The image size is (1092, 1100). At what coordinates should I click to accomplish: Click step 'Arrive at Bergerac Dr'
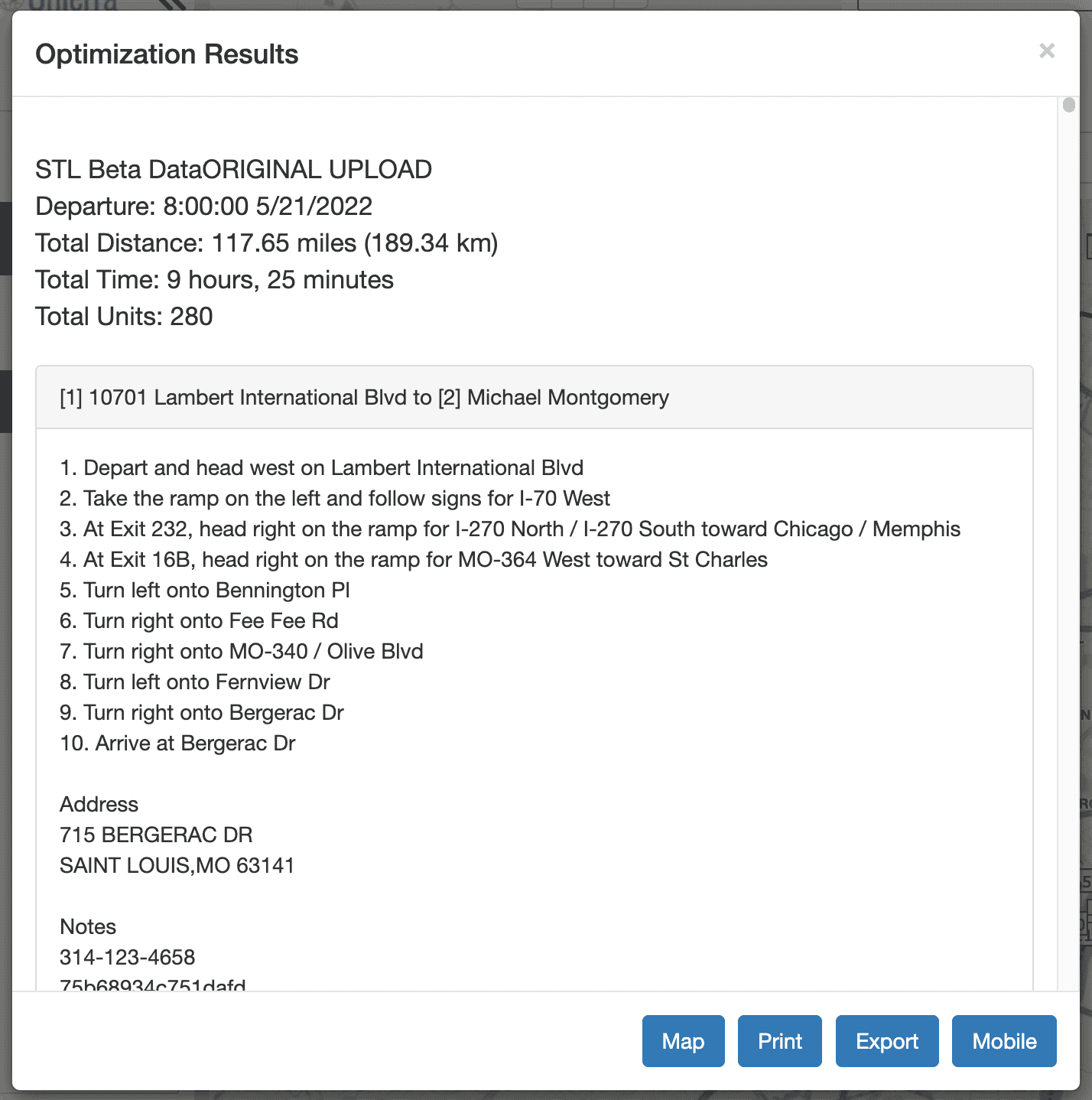click(x=177, y=743)
